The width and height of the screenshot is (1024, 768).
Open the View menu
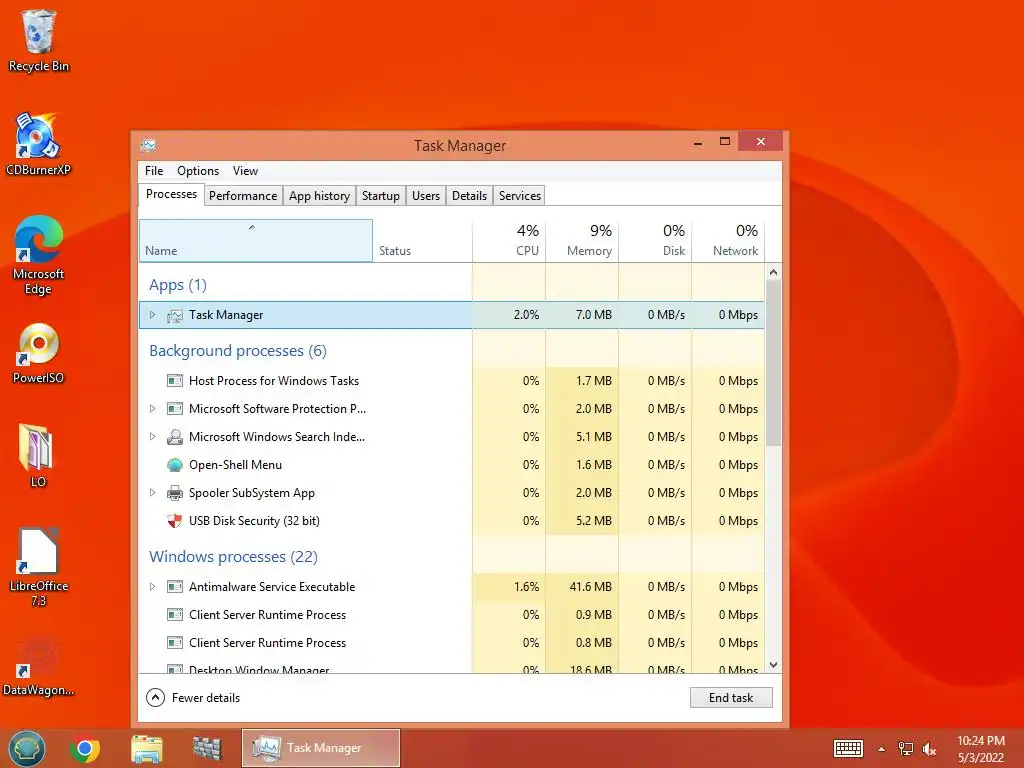[246, 171]
